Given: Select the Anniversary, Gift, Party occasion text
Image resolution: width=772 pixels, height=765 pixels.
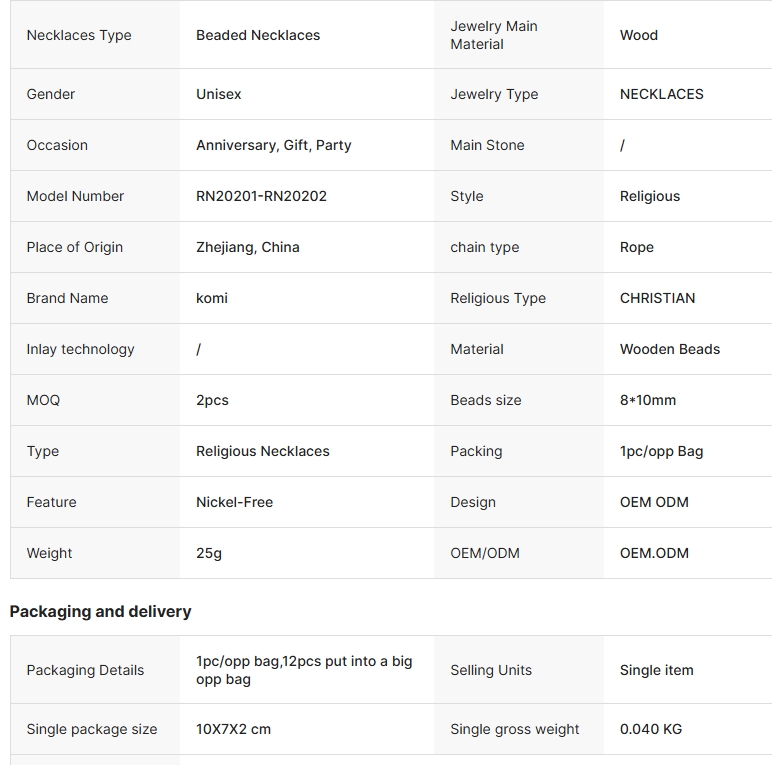Looking at the screenshot, I should click(x=273, y=145).
